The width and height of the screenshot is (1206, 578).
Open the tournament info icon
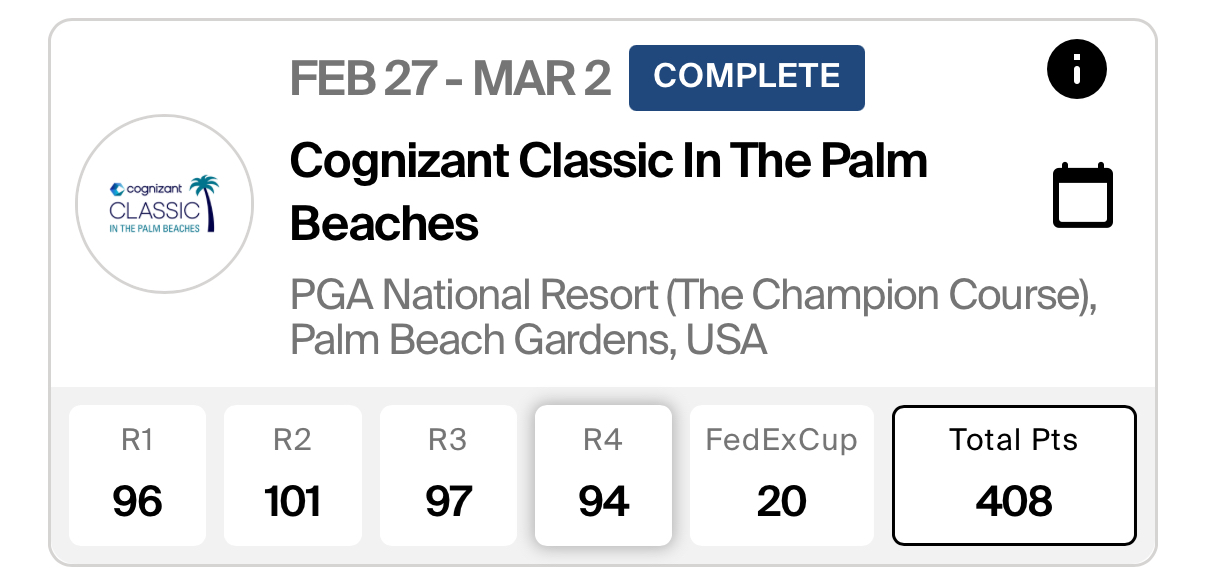[x=1077, y=69]
